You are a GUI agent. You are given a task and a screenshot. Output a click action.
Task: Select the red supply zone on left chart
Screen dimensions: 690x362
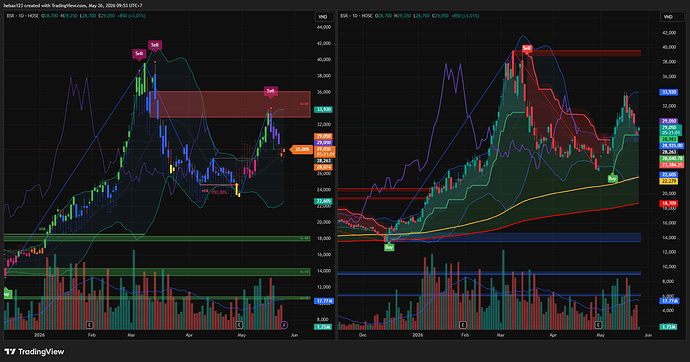(230, 104)
